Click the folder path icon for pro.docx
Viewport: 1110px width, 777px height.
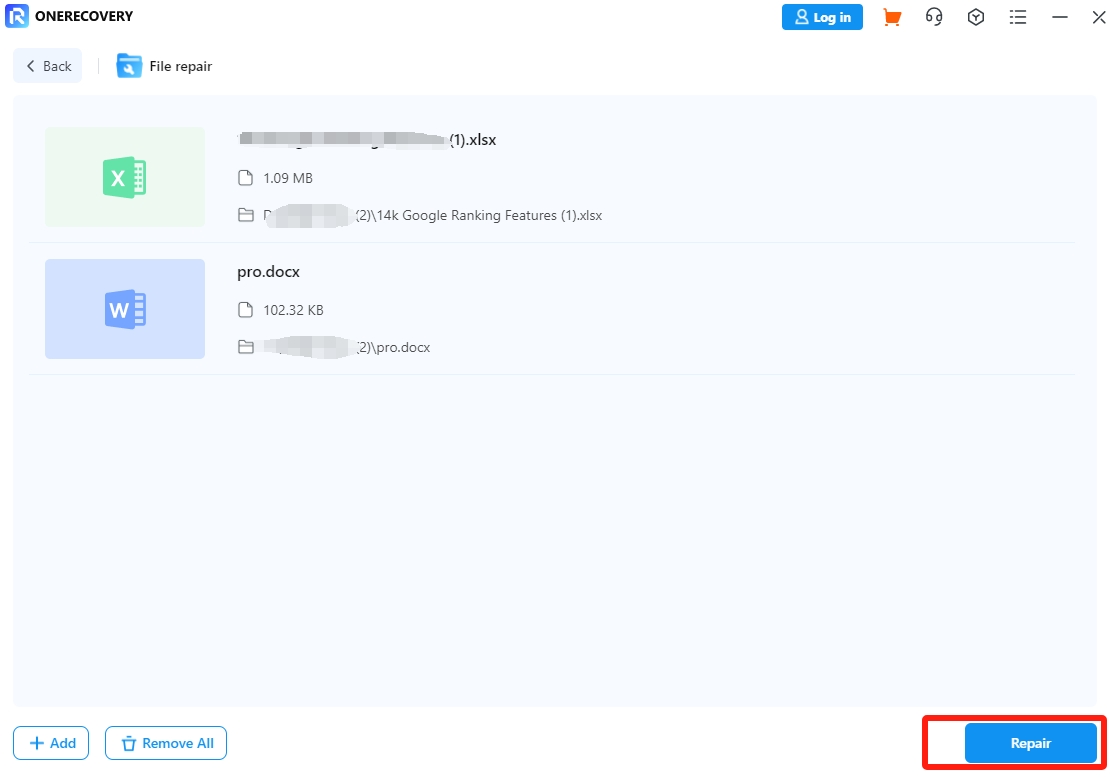(x=246, y=346)
